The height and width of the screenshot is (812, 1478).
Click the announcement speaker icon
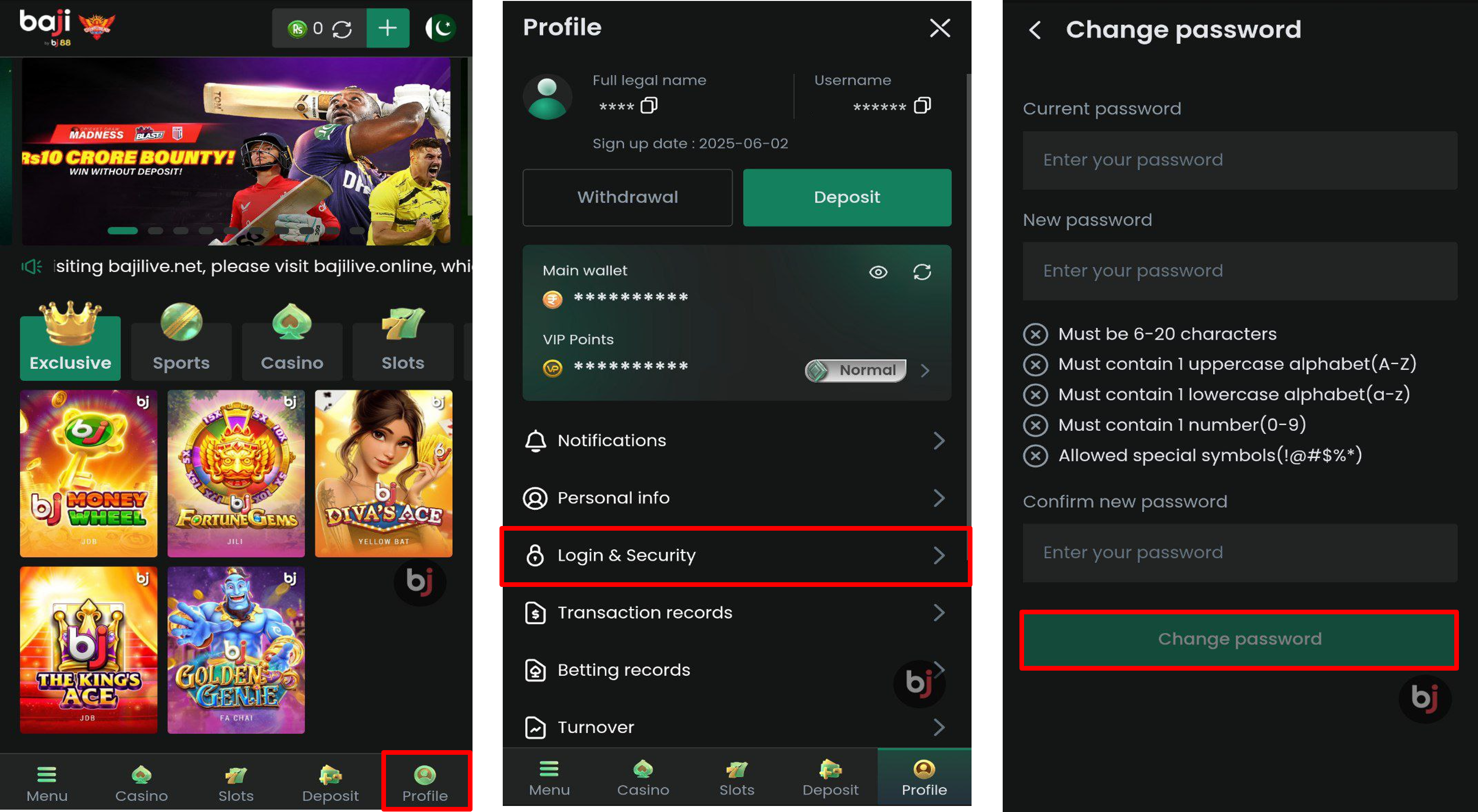click(x=32, y=266)
